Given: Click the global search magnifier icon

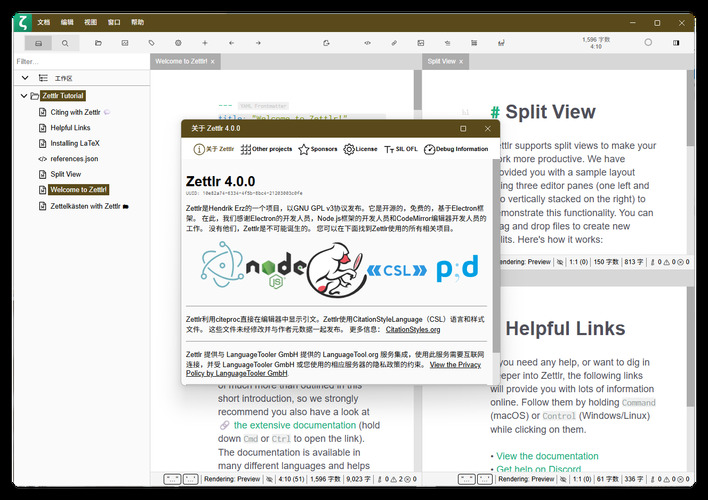Looking at the screenshot, I should coord(65,43).
